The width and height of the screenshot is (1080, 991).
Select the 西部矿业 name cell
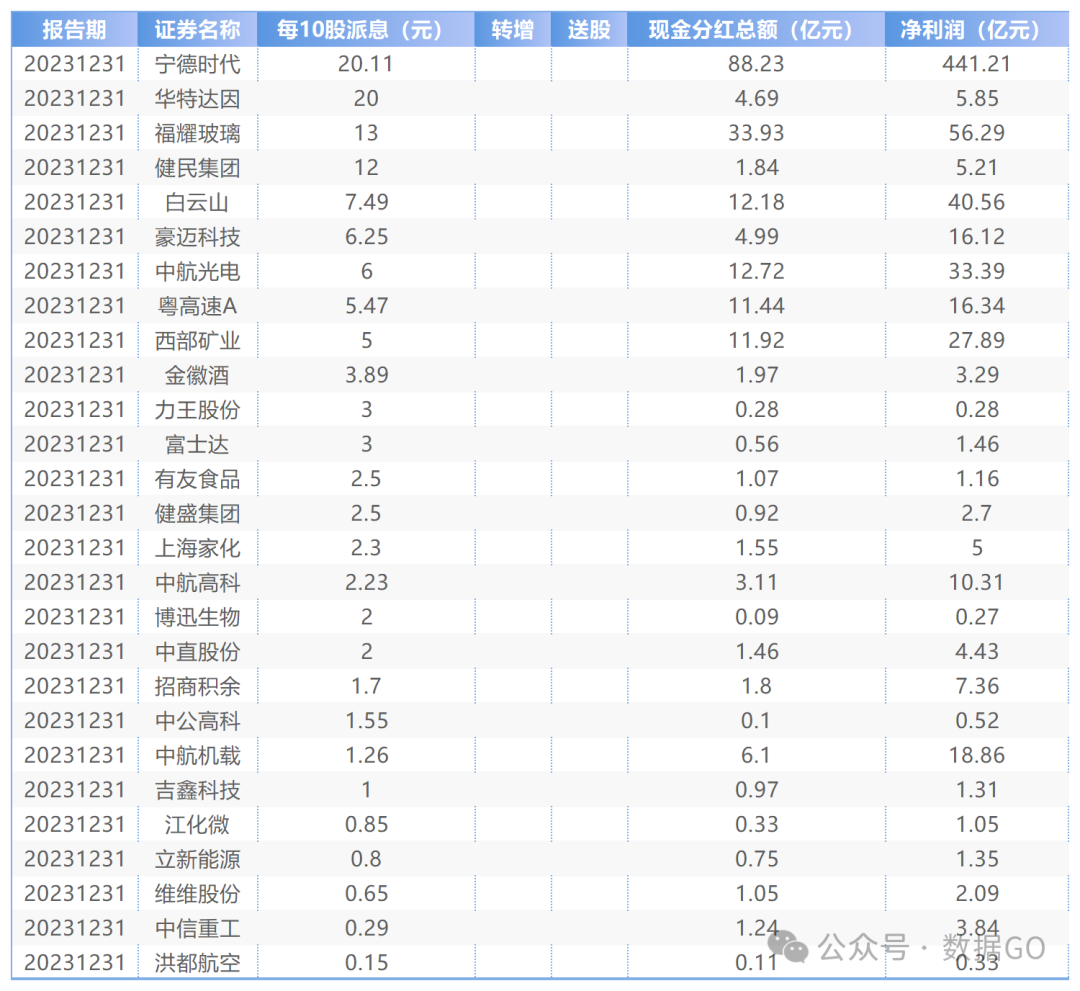pyautogui.click(x=198, y=340)
